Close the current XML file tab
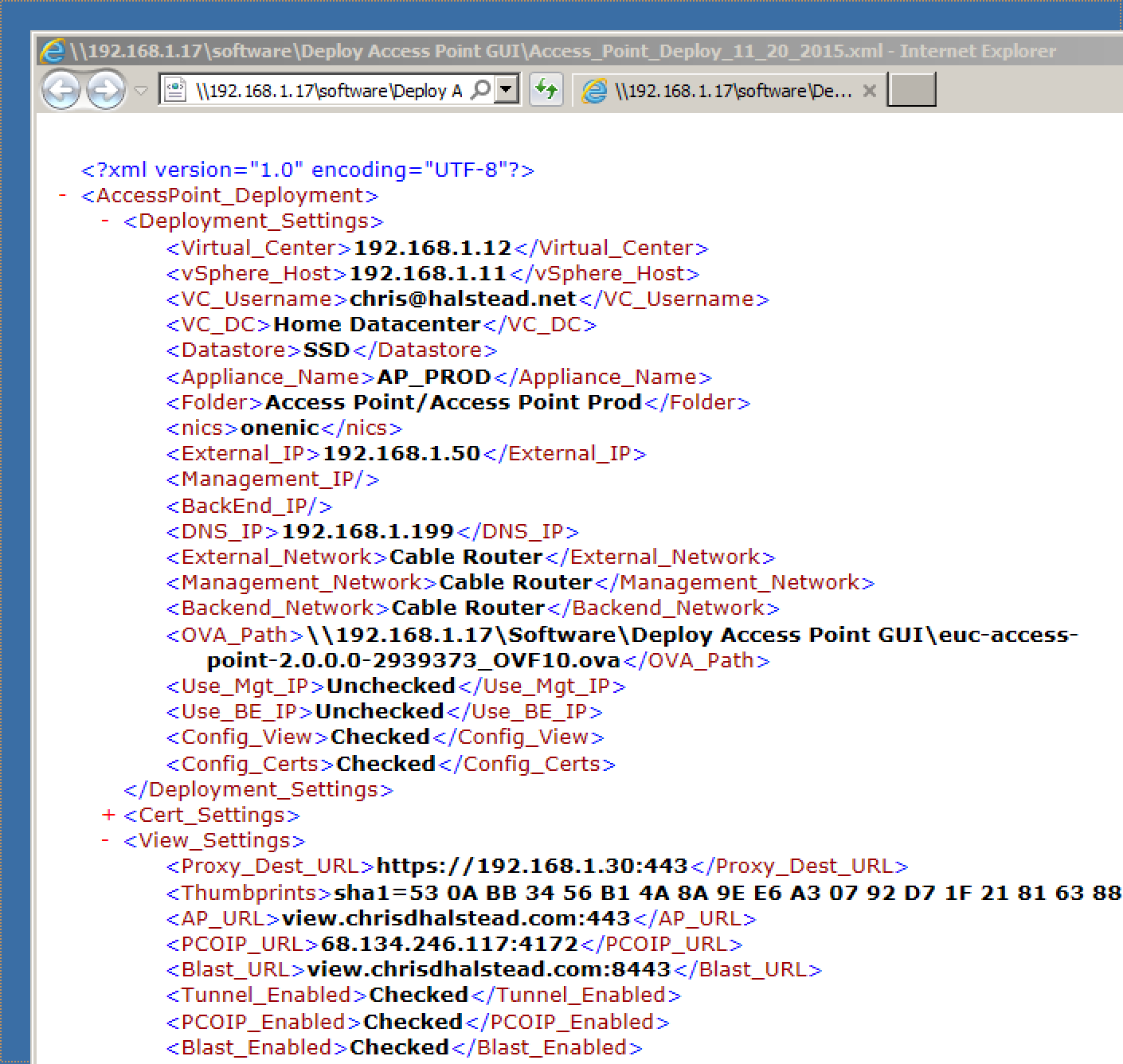Viewport: 1123px width, 1064px height. [870, 91]
